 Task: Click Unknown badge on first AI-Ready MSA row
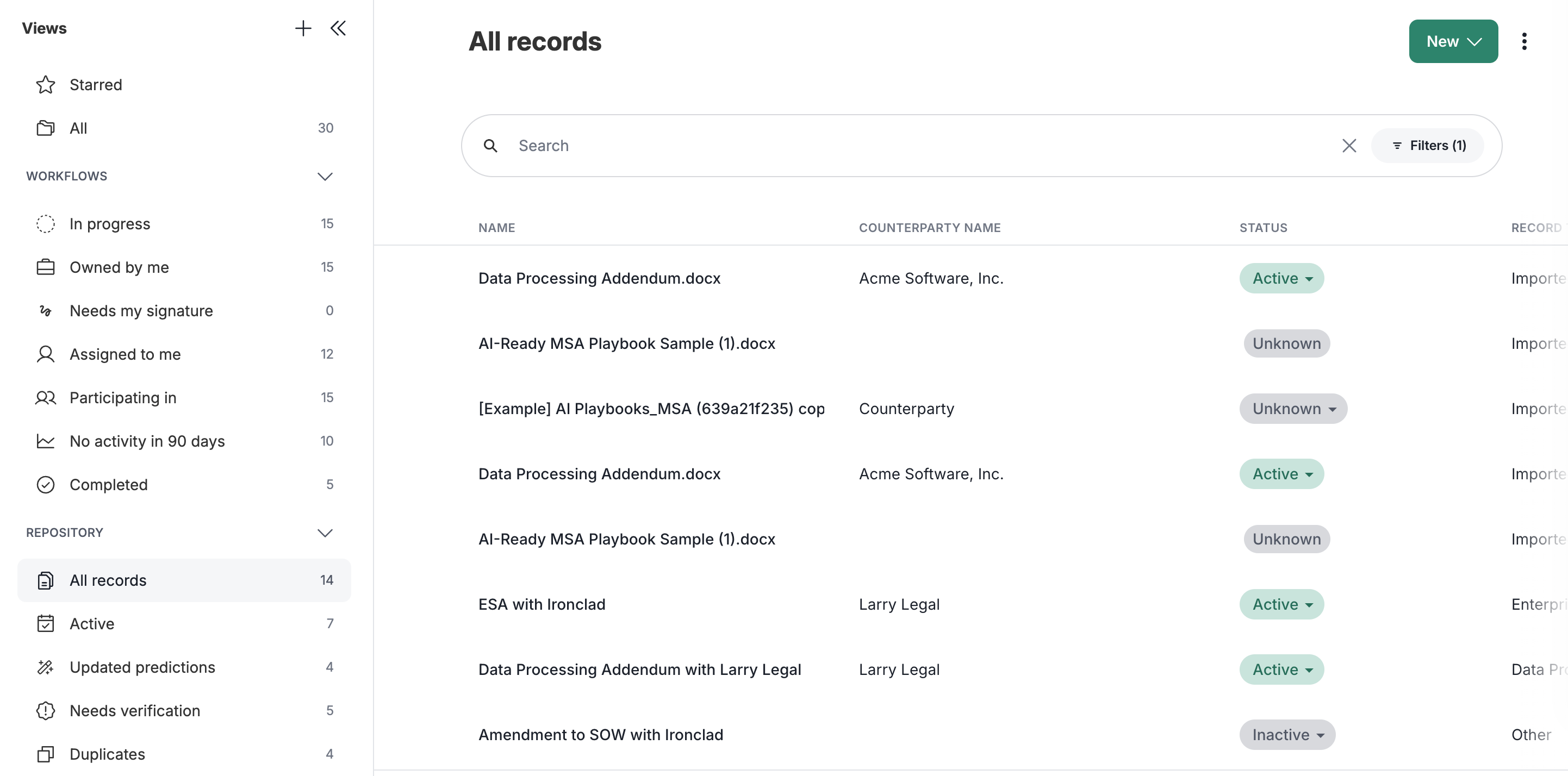1286,343
